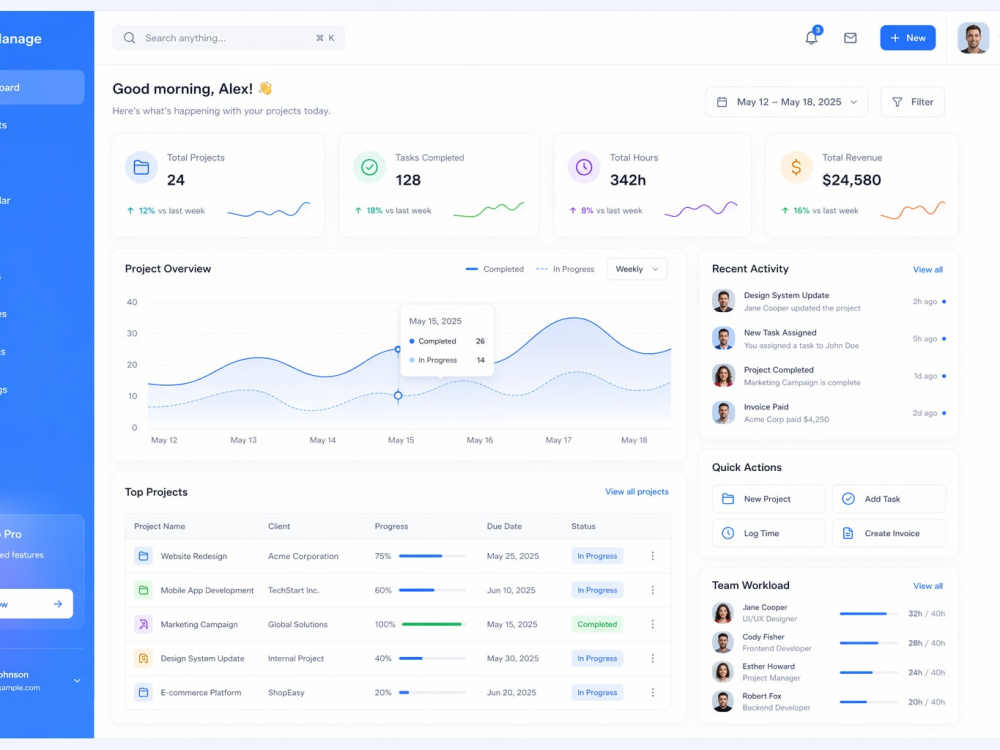Click the Jun 10, 2025 due date
The image size is (1000, 750).
coord(511,590)
